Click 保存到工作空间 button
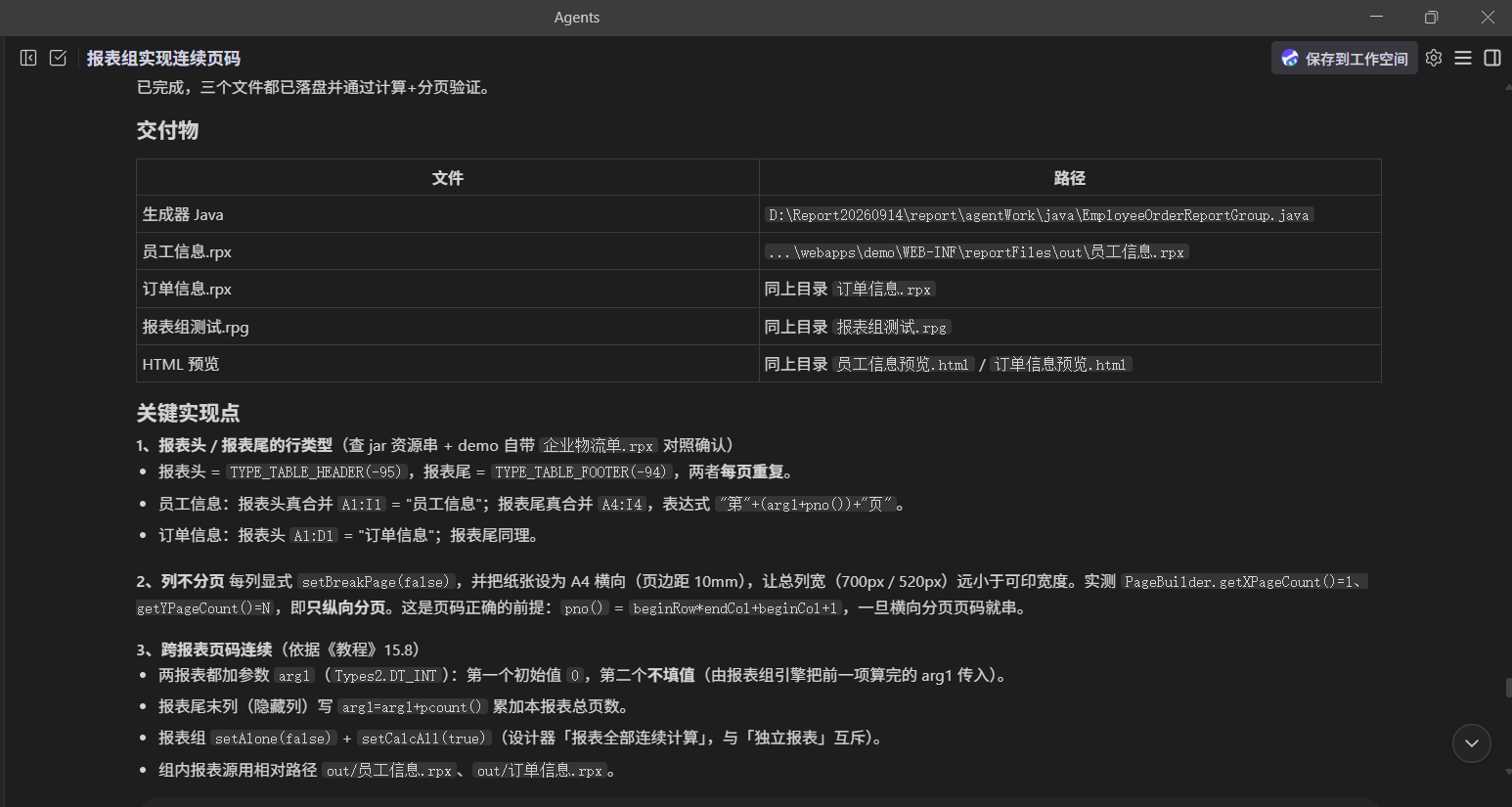This screenshot has width=1512, height=807. (x=1345, y=58)
